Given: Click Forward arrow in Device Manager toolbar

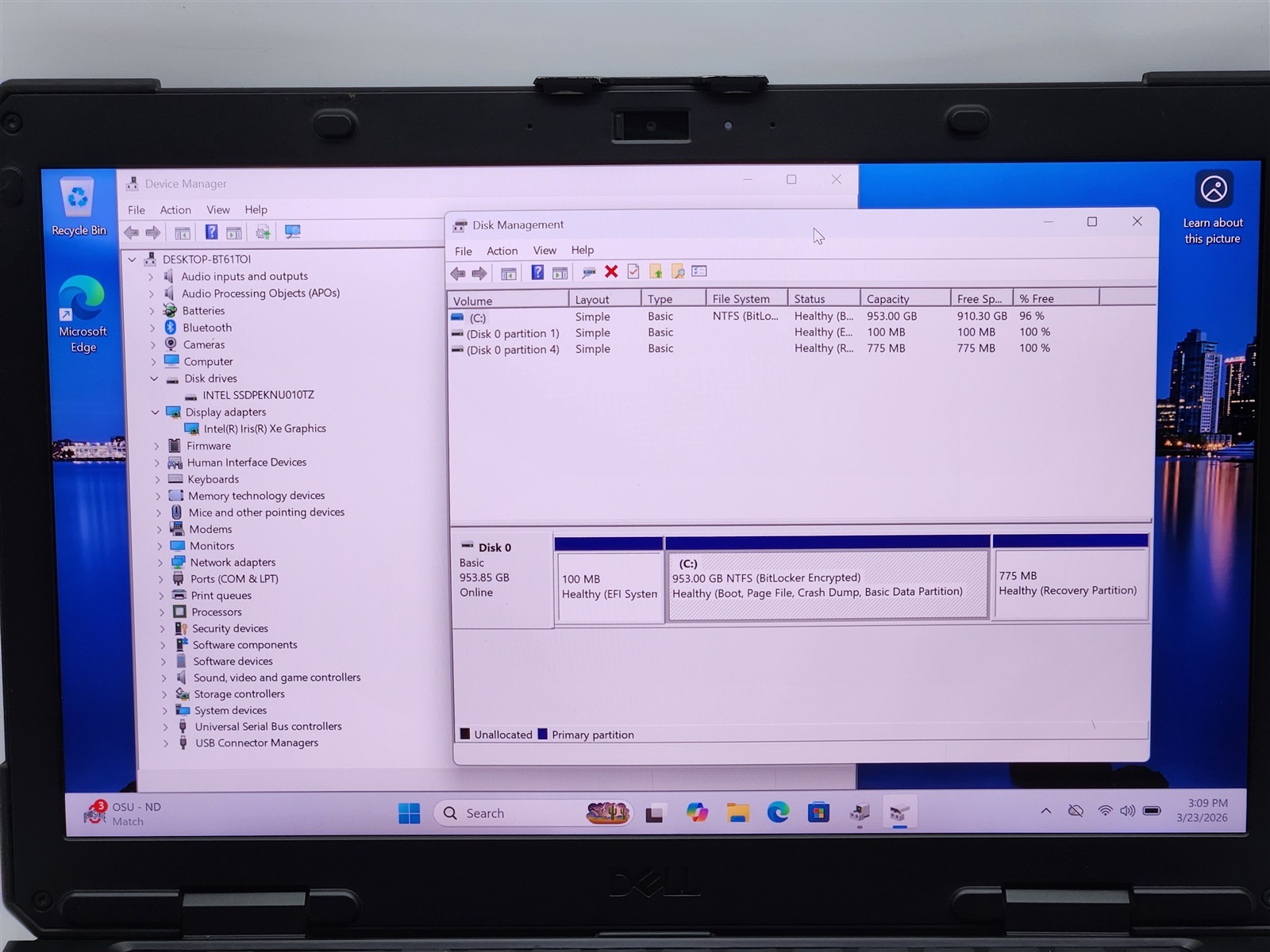Looking at the screenshot, I should tap(152, 232).
